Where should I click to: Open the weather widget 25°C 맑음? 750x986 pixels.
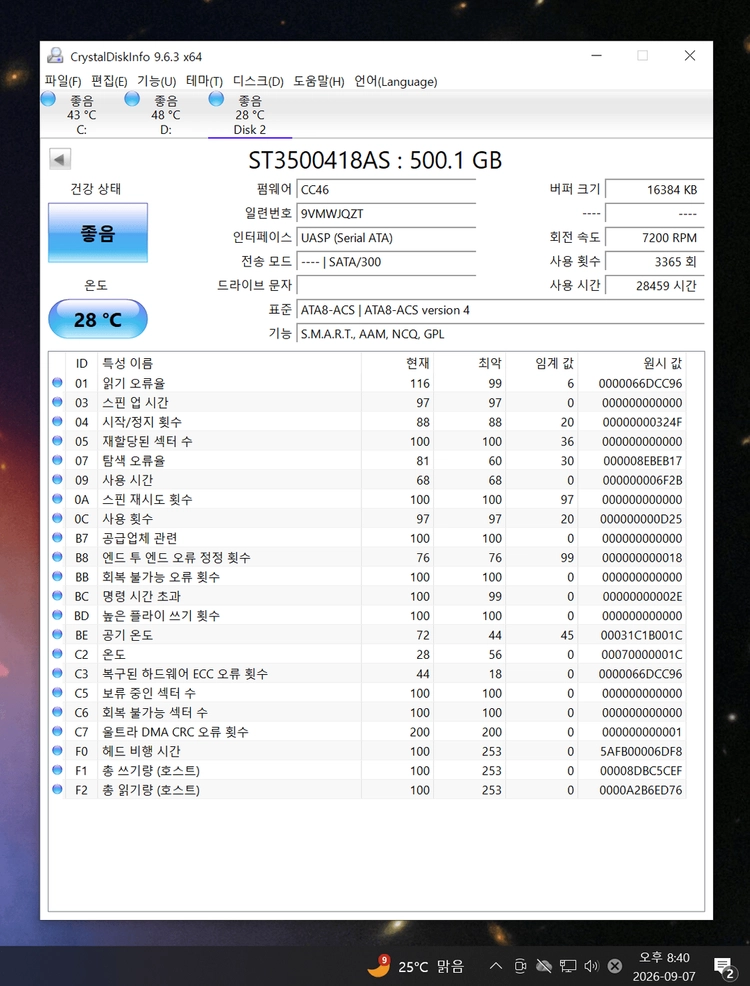tap(416, 966)
